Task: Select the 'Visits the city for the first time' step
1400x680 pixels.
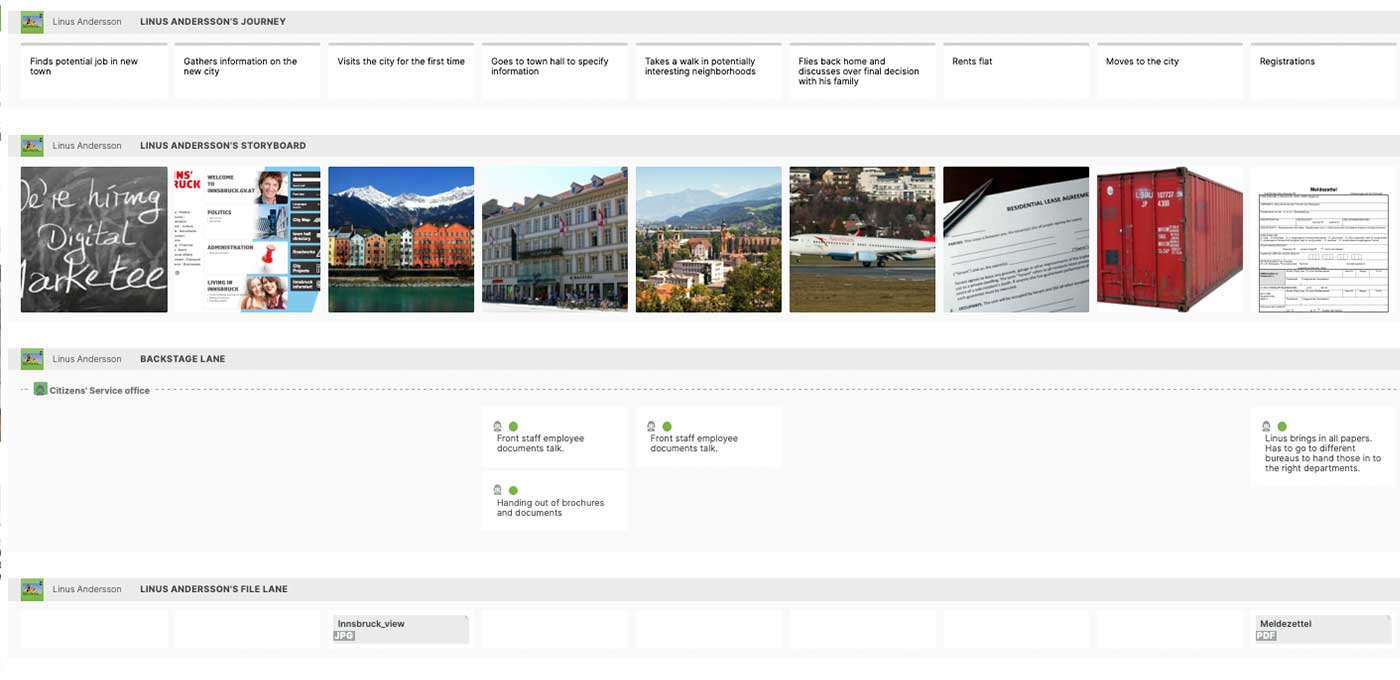Action: click(401, 71)
